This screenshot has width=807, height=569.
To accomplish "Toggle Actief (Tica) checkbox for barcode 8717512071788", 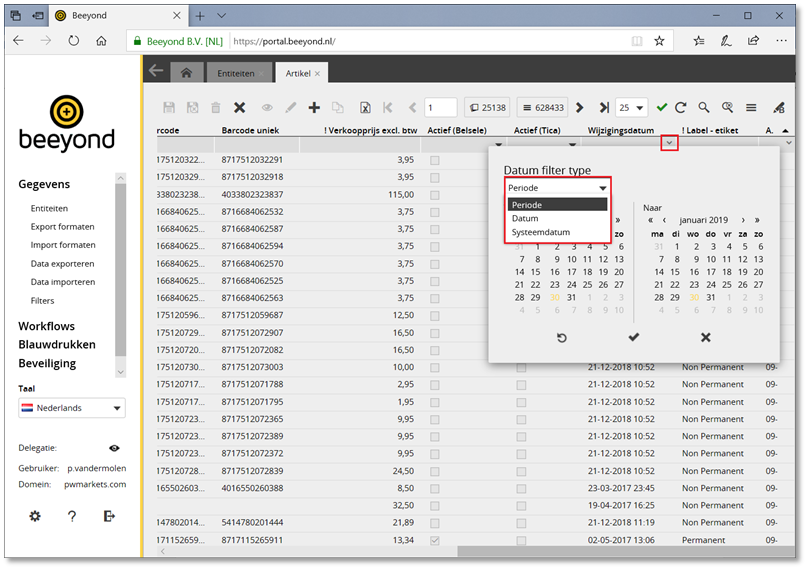I will click(521, 385).
